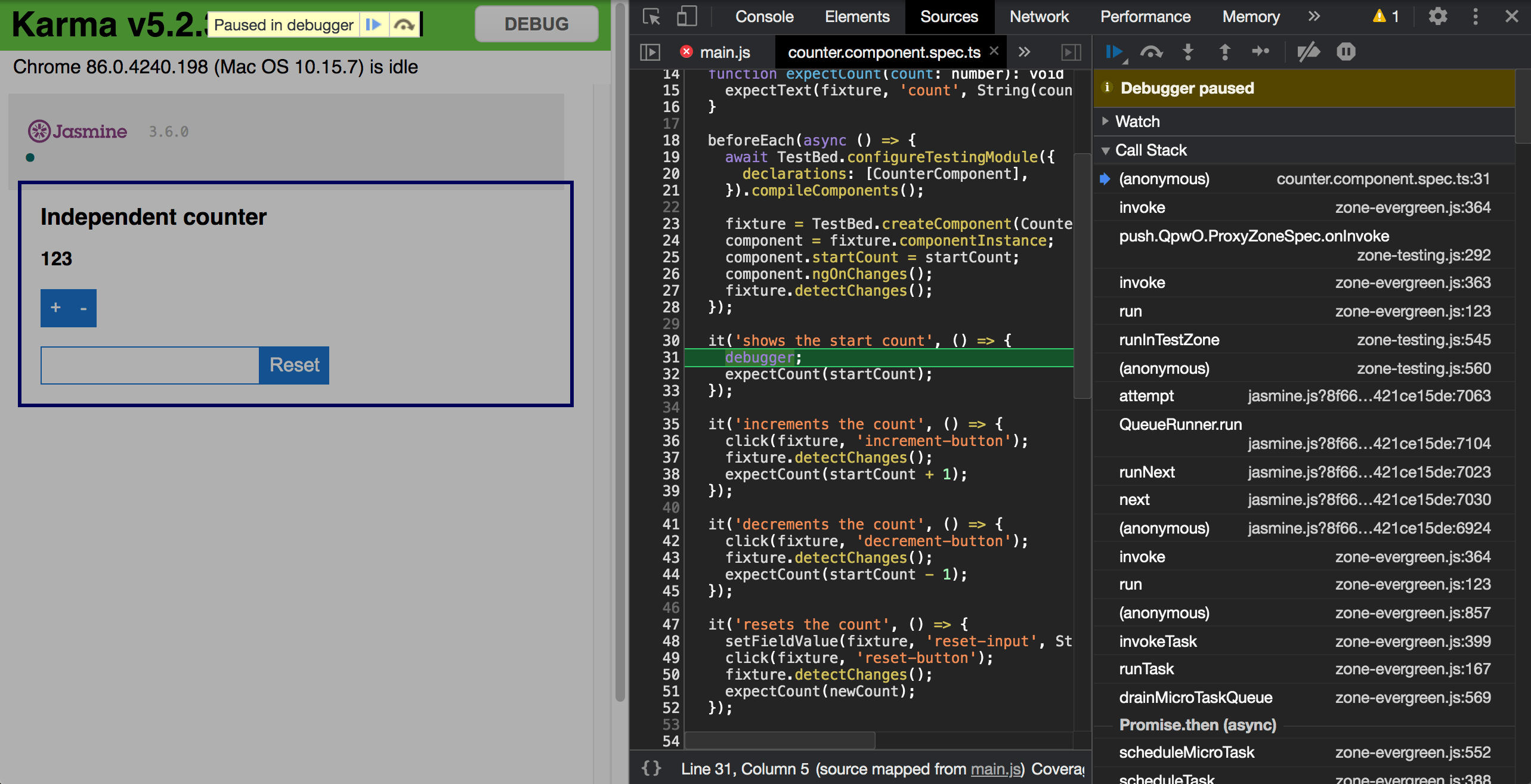This screenshot has height=784, width=1531.
Task: Open the main.js file tab
Action: click(725, 52)
